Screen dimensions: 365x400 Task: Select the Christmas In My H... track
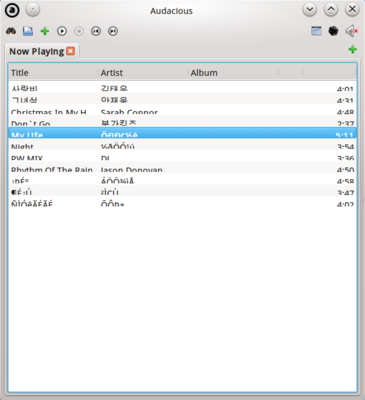pos(182,110)
